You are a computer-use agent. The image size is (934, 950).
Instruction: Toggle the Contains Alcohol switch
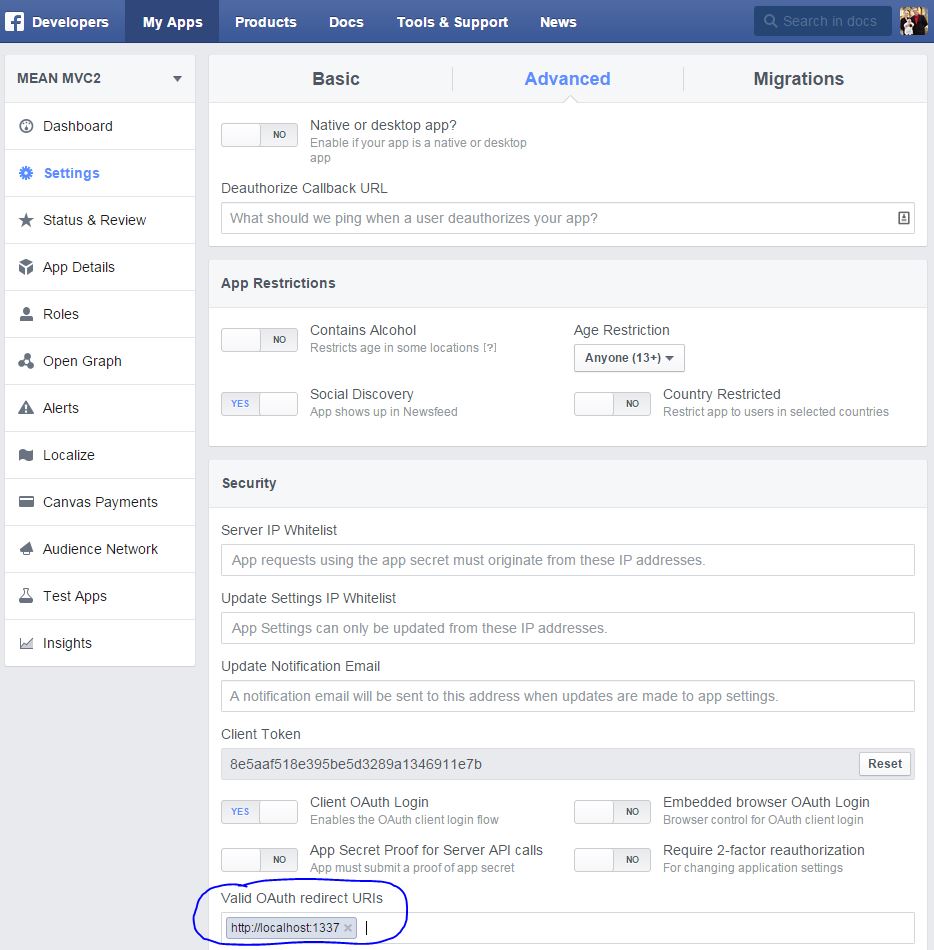(x=259, y=340)
